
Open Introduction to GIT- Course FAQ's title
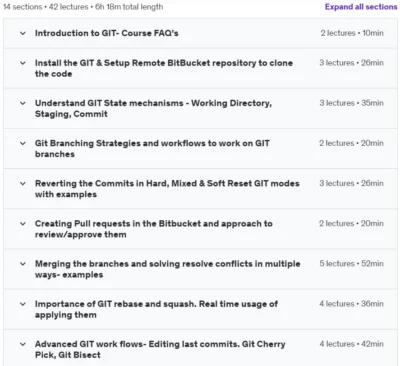[107, 33]
